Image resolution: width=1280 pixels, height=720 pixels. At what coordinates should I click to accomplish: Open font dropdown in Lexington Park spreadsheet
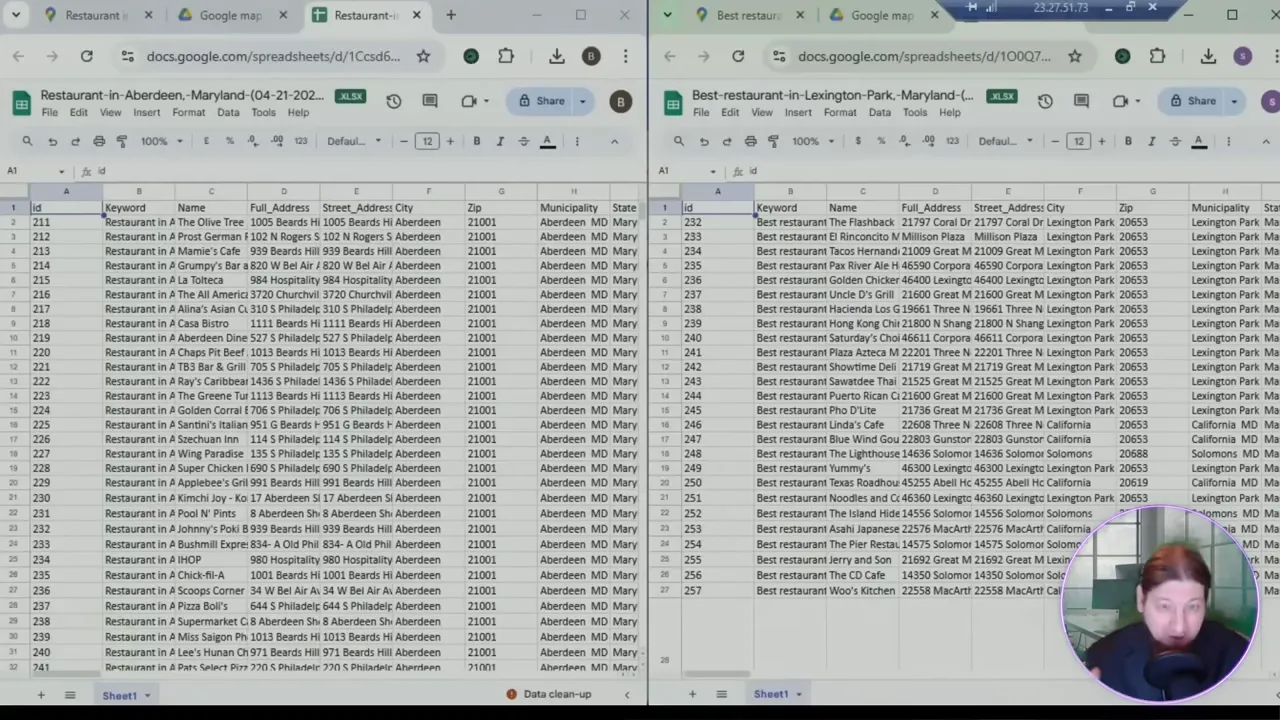coord(1005,141)
